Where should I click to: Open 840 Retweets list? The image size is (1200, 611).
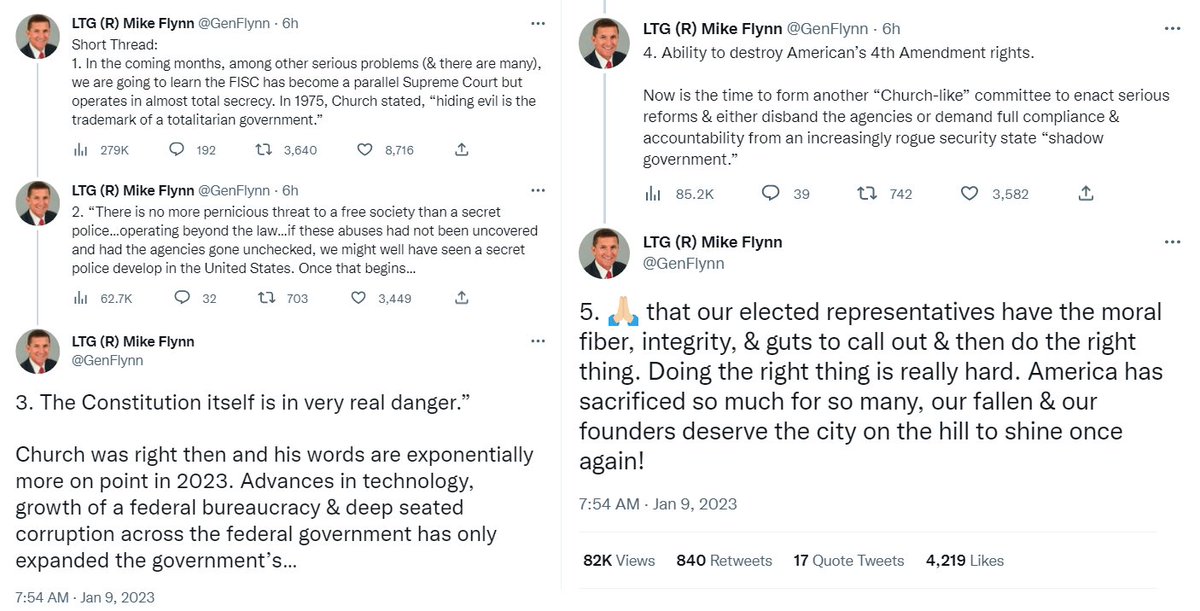[724, 561]
